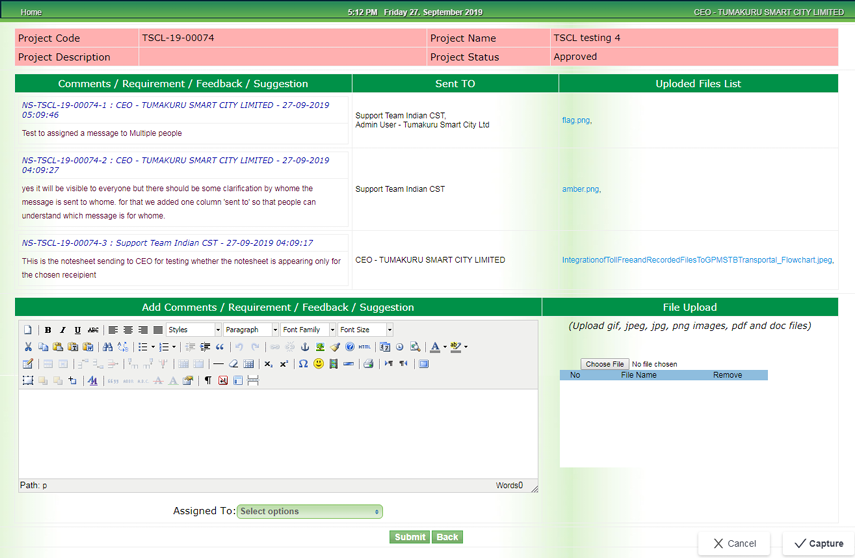Open the Styles dropdown
This screenshot has width=855, height=560.
pos(194,330)
